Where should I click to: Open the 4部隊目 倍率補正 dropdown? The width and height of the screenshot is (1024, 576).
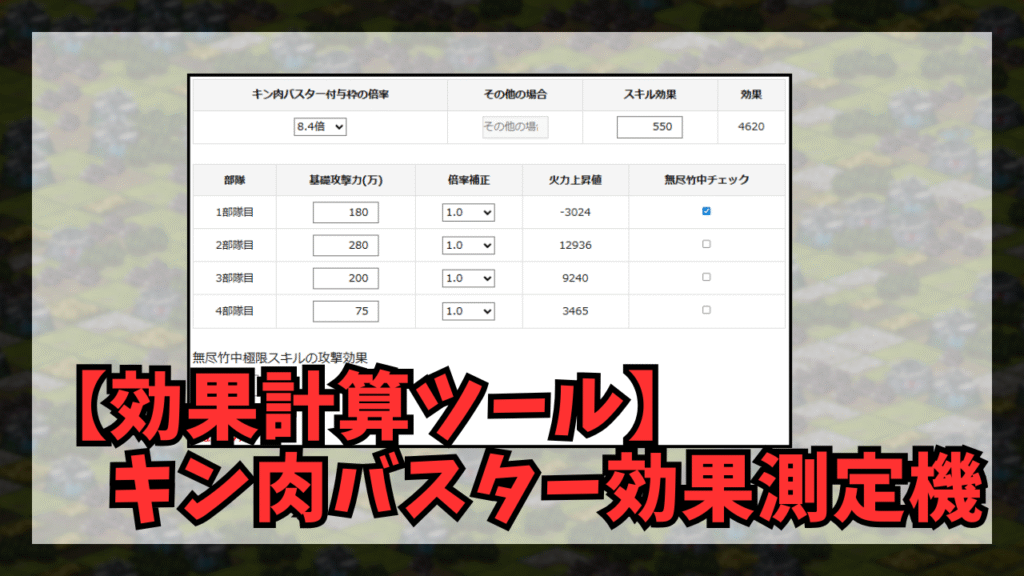click(x=468, y=311)
